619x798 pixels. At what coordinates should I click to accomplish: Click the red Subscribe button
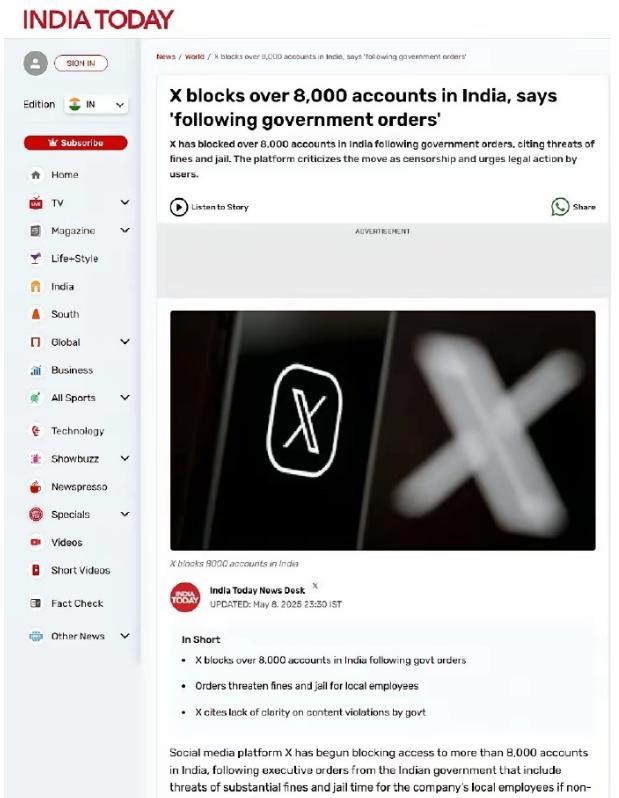75,143
